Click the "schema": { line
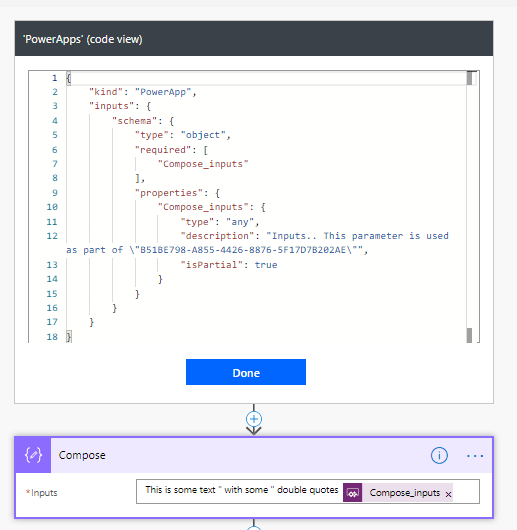517x530 pixels. point(143,121)
